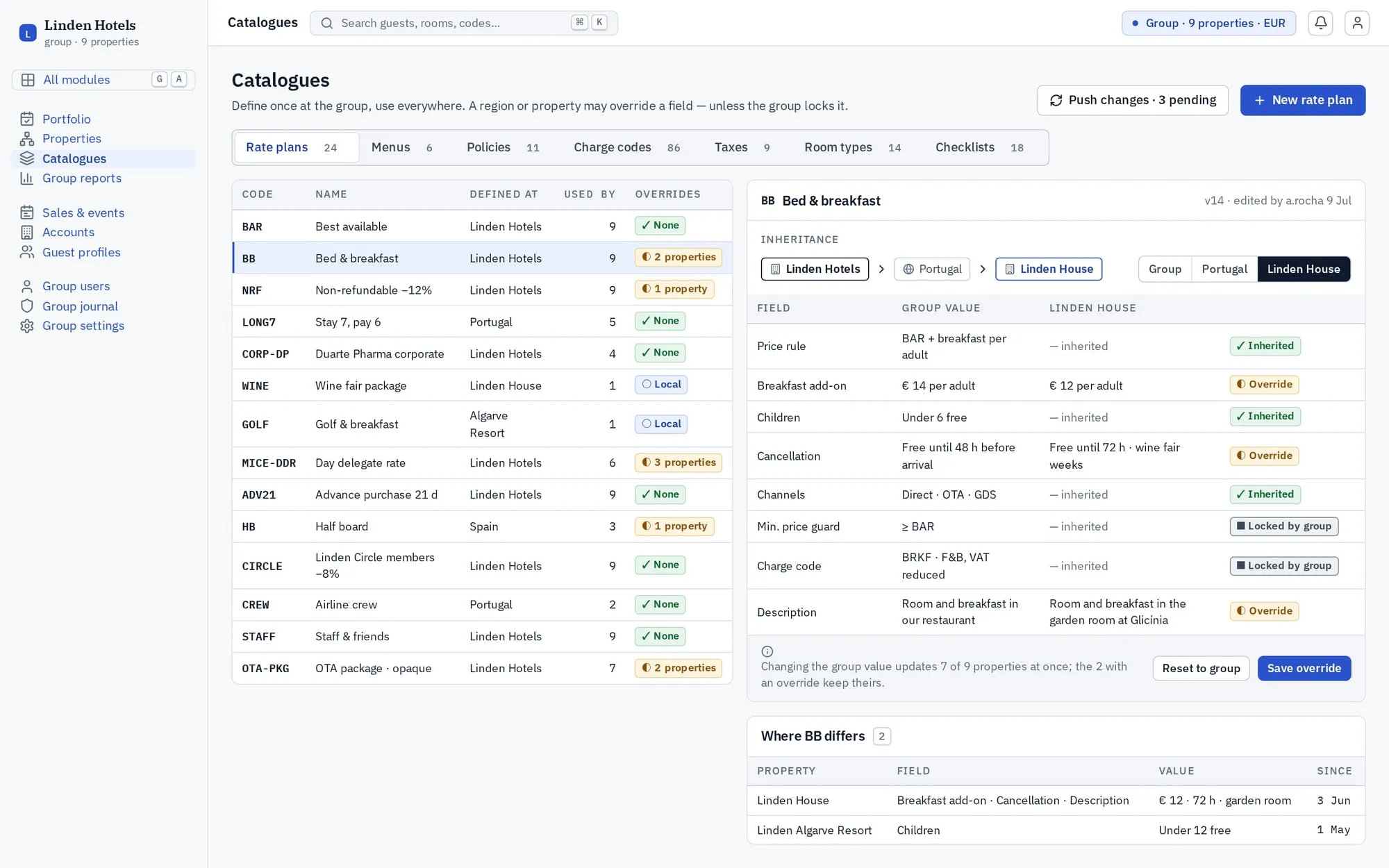Switch to Charge codes tab
This screenshot has width=1389, height=868.
click(x=626, y=147)
